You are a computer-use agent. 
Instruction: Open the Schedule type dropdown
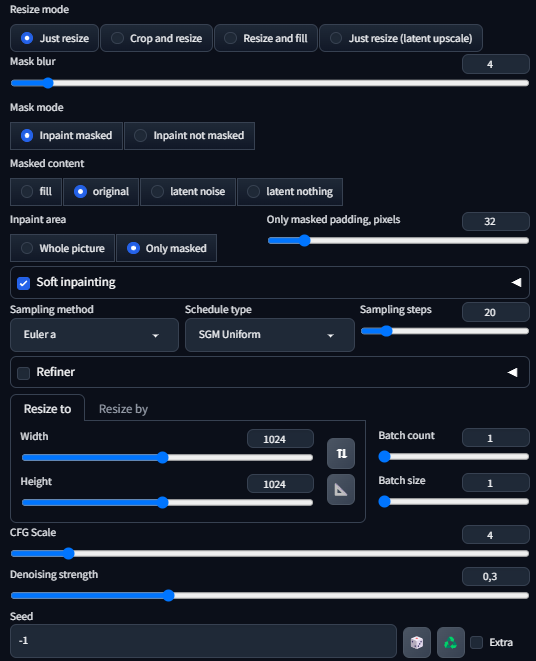tap(270, 335)
